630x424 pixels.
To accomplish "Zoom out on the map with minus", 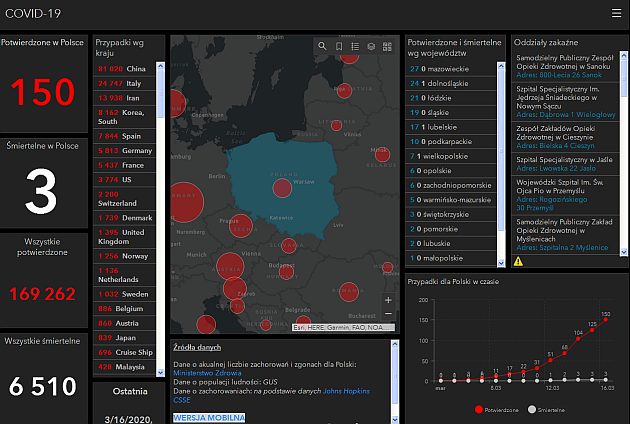I will click(388, 313).
